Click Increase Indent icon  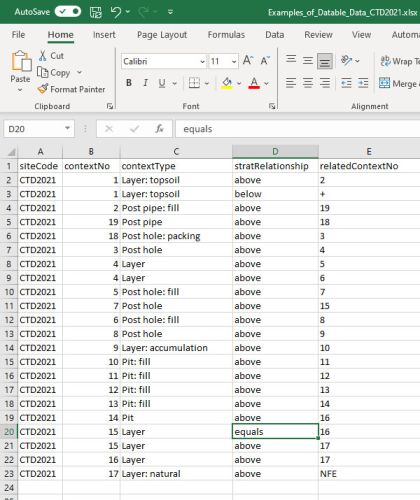point(363,83)
